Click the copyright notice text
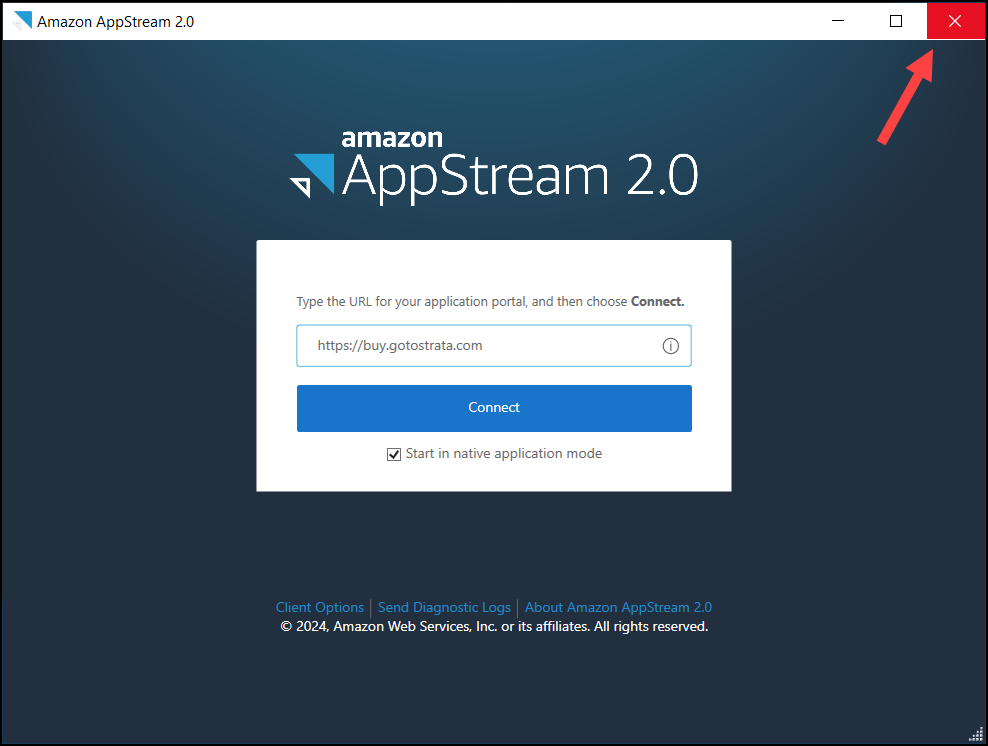 point(494,626)
